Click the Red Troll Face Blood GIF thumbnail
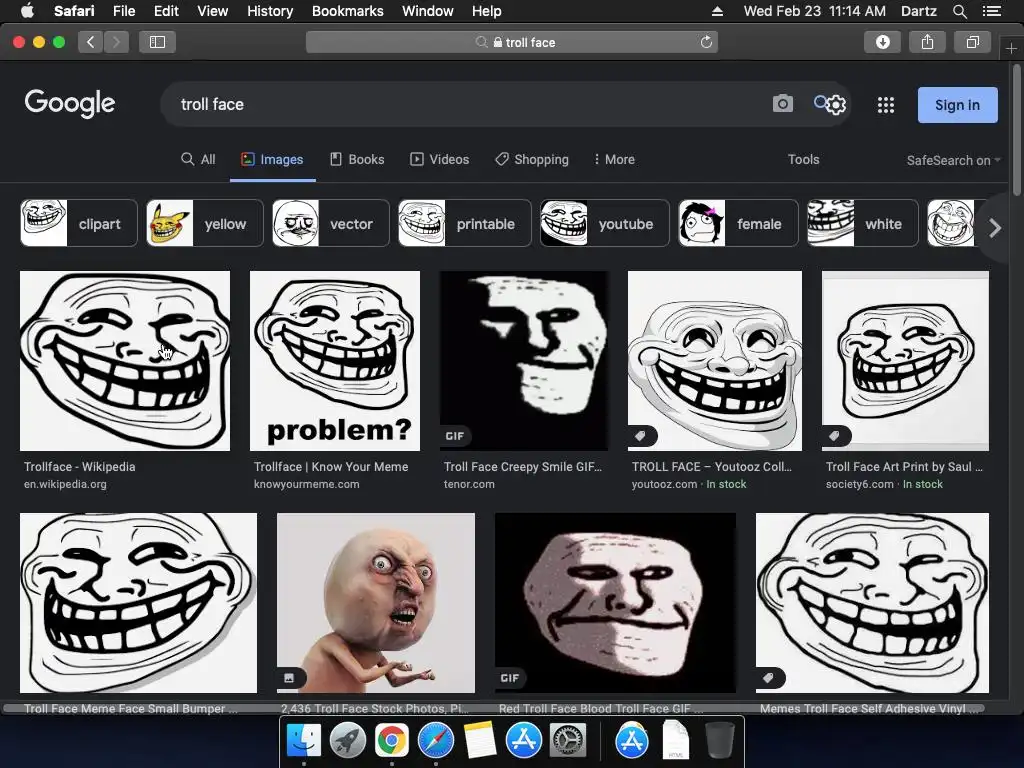The height and width of the screenshot is (768, 1024). [615, 603]
